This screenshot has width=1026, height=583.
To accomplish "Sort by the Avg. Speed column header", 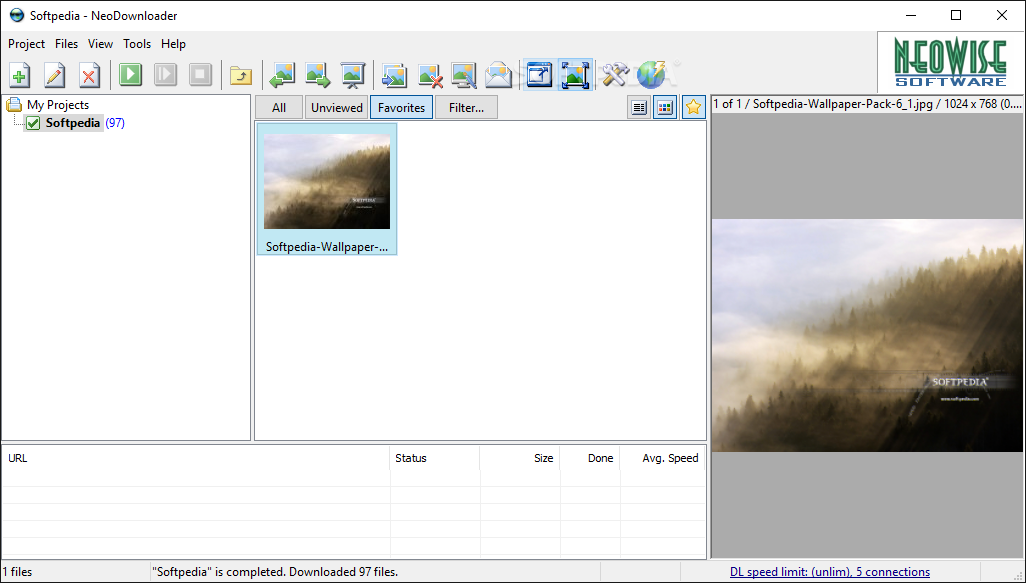I will coord(663,458).
